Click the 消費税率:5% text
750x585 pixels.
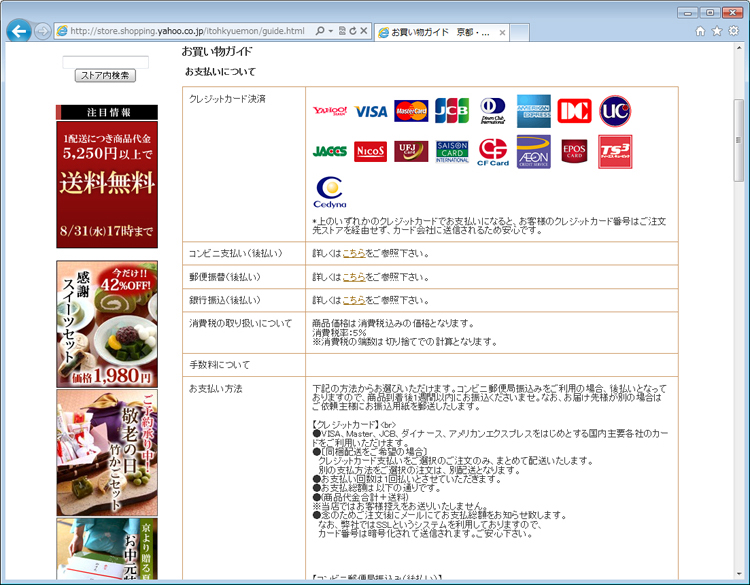339,332
